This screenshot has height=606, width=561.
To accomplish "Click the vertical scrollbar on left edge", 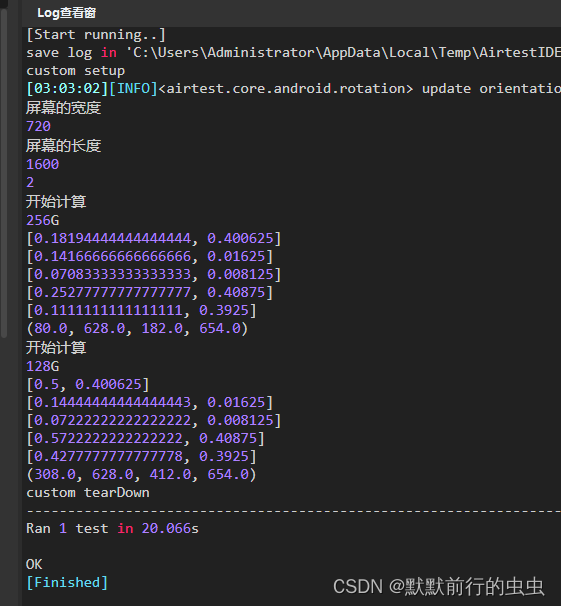I will click(4, 173).
